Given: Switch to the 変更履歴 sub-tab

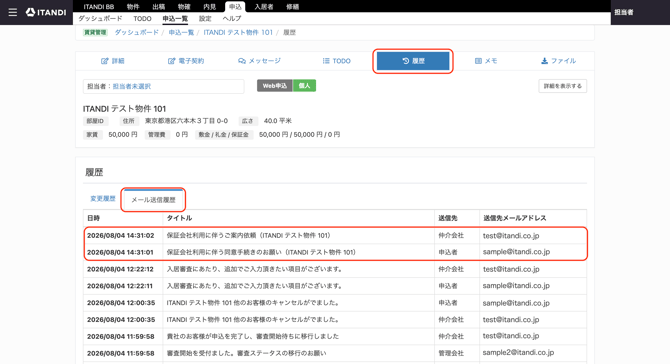Looking at the screenshot, I should (x=103, y=199).
